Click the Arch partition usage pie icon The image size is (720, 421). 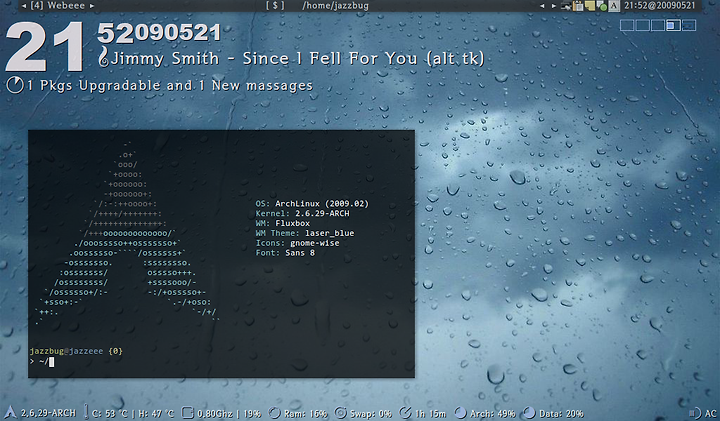click(460, 413)
